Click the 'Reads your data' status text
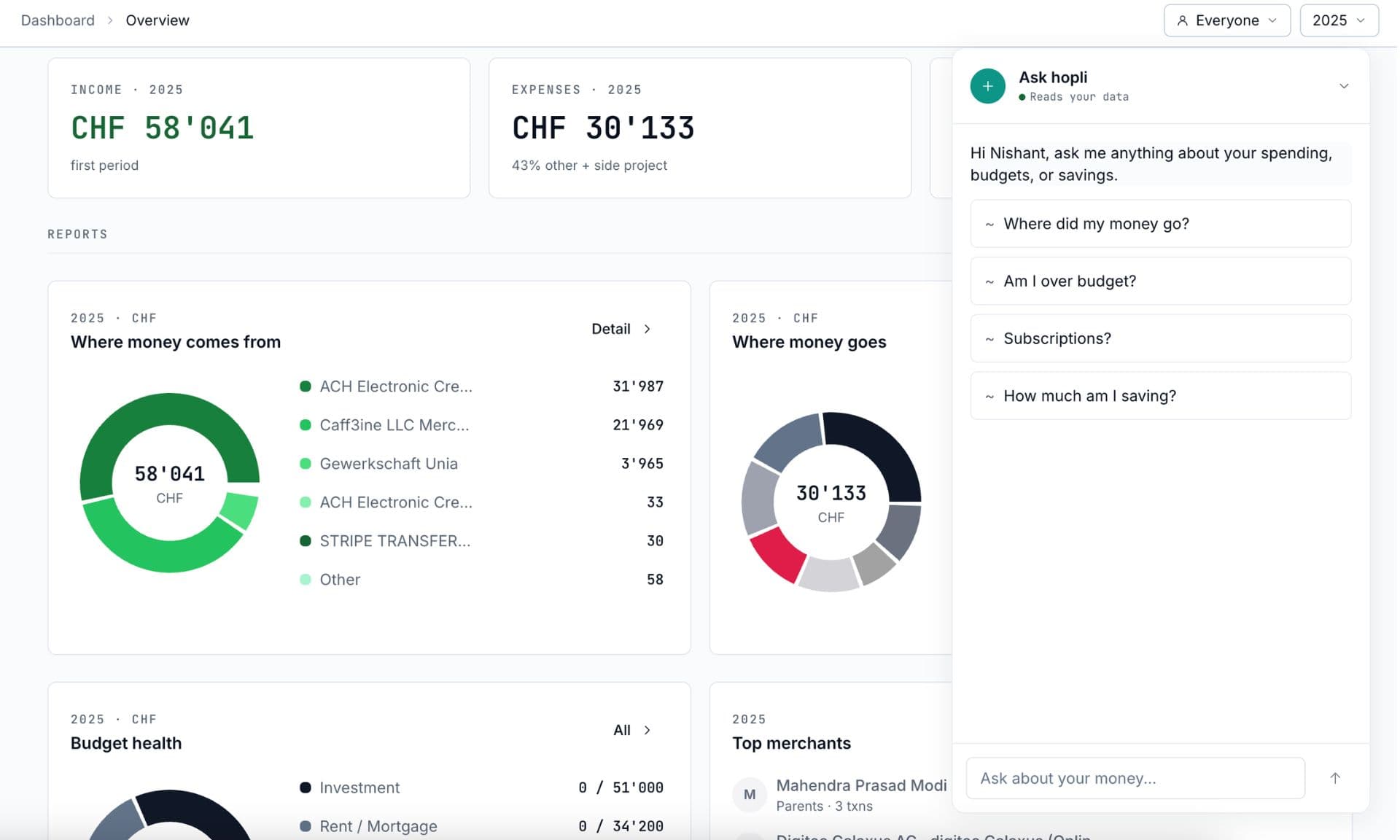The height and width of the screenshot is (840, 1400). (x=1078, y=97)
